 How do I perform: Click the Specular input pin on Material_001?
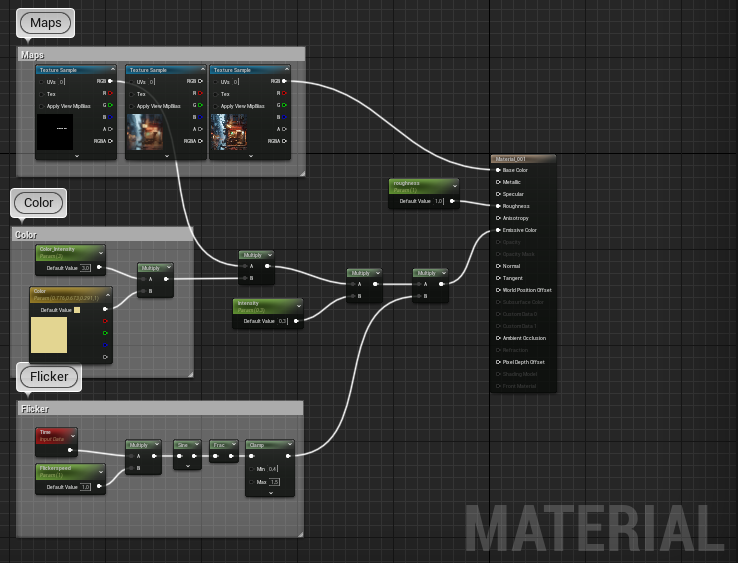[498, 194]
